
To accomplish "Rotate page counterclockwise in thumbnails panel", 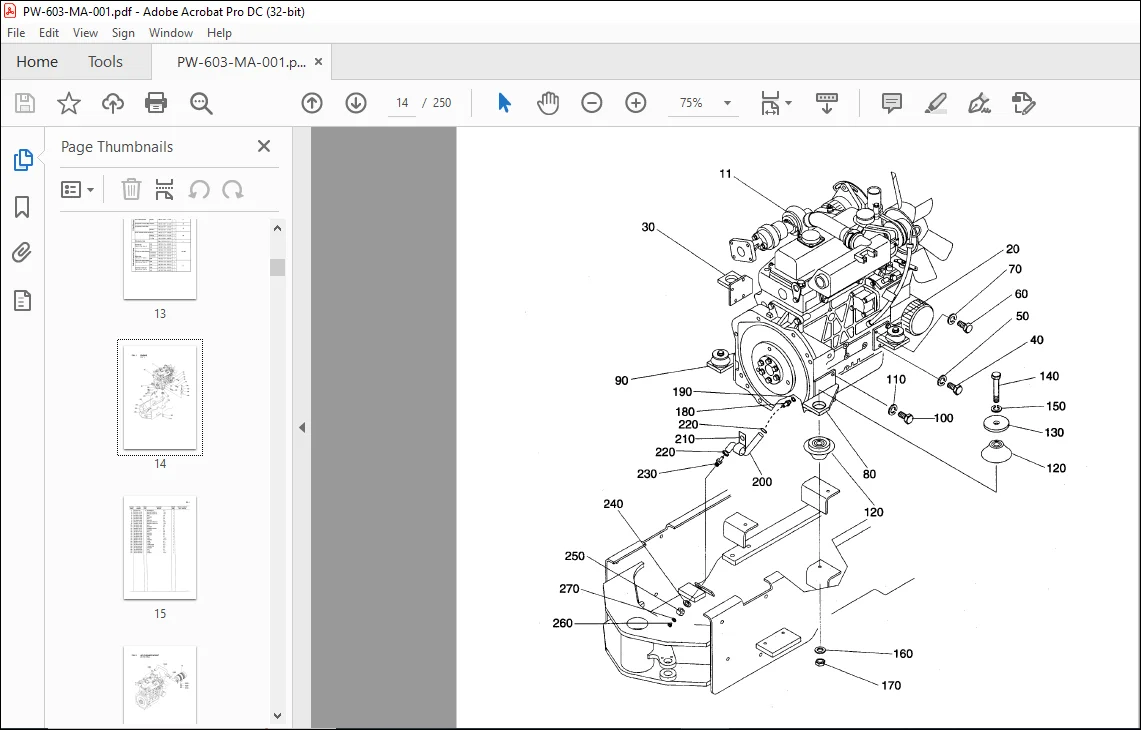I will pyautogui.click(x=199, y=190).
